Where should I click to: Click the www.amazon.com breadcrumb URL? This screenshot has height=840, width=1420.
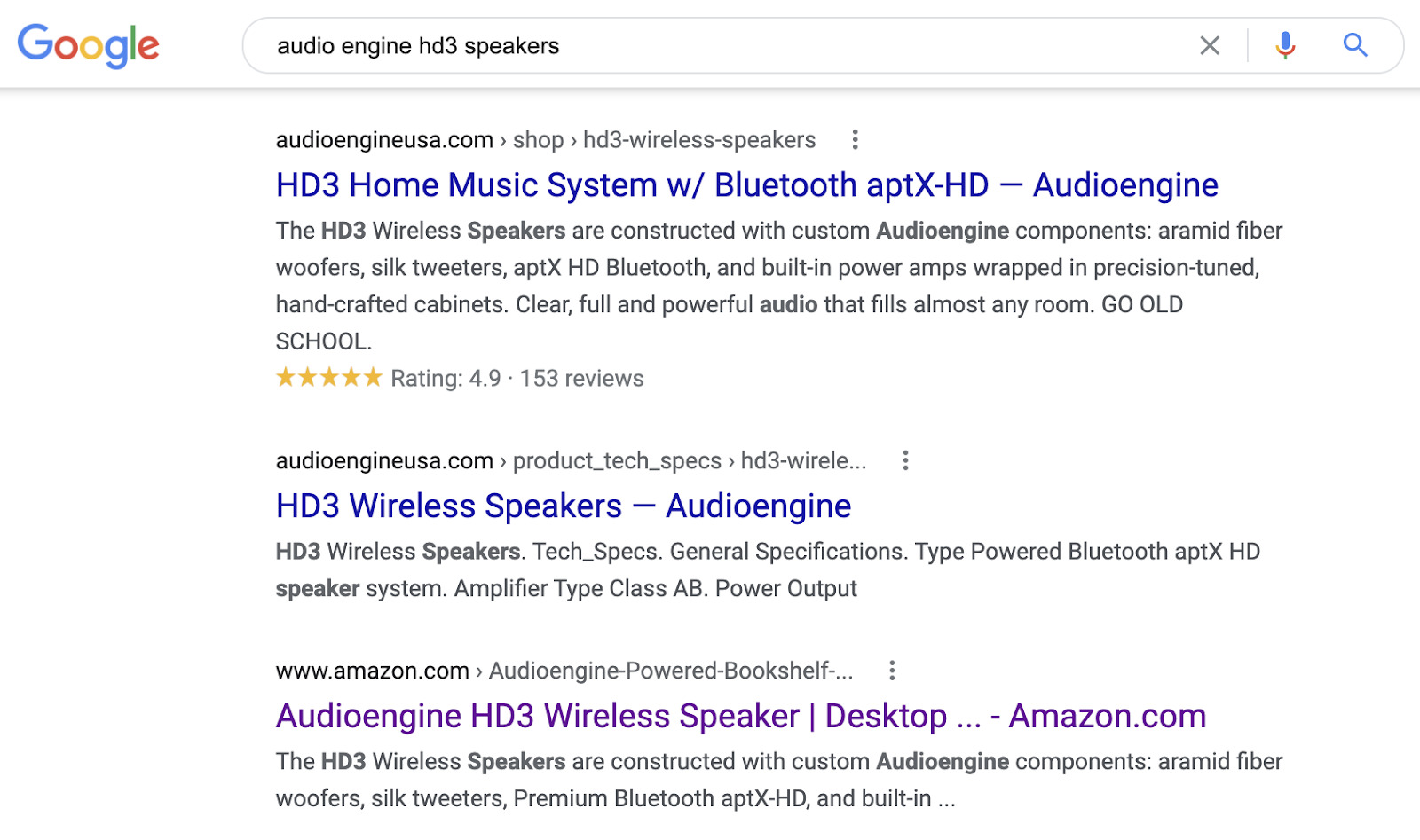[564, 671]
